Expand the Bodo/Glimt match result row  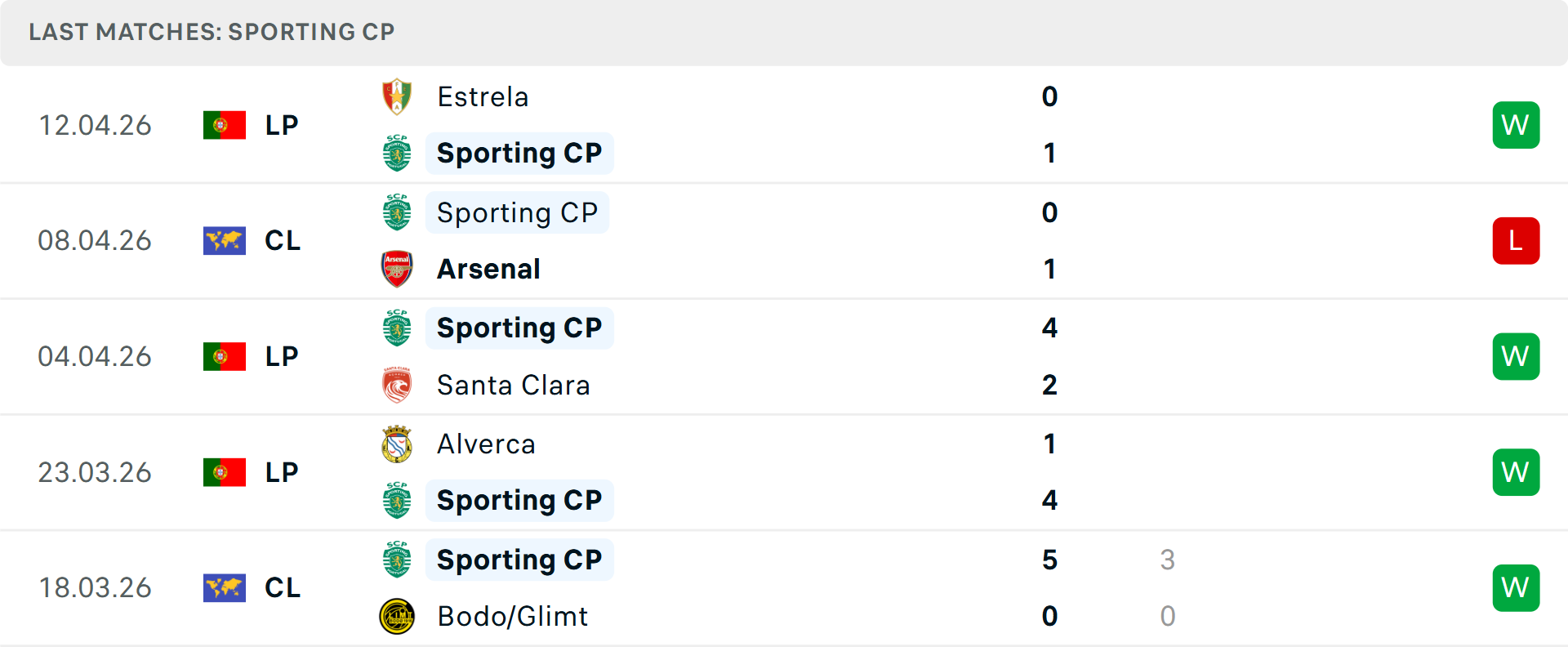coord(784,587)
